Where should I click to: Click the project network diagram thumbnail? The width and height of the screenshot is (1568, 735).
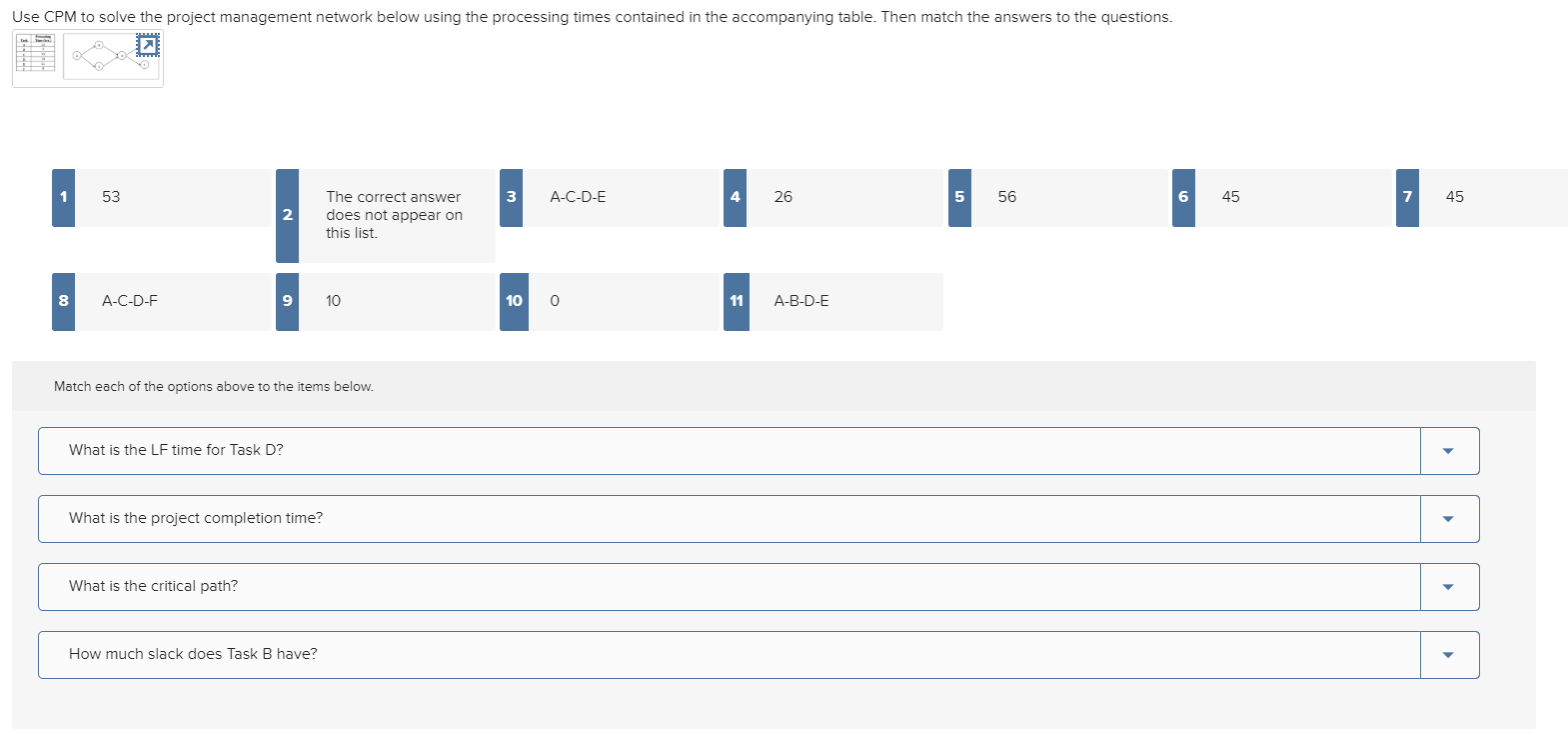[x=105, y=57]
